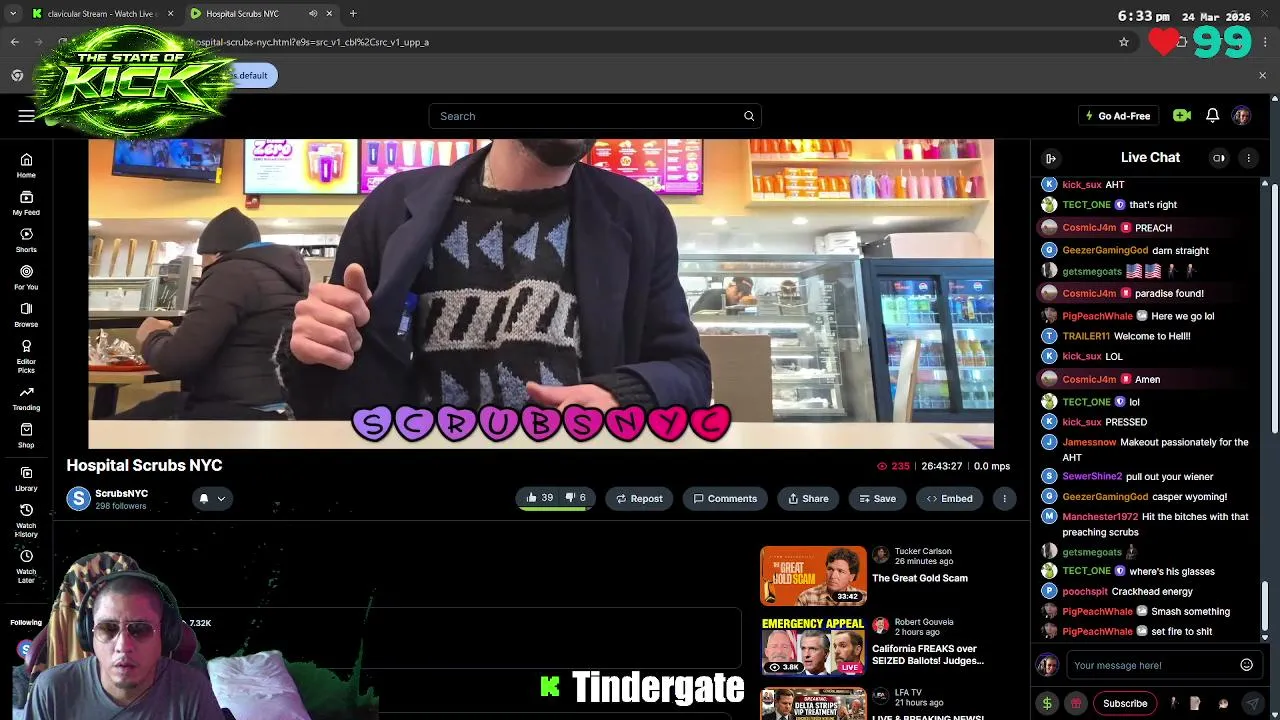Click username poochspit in chat
Image resolution: width=1280 pixels, height=720 pixels.
[x=1085, y=591]
